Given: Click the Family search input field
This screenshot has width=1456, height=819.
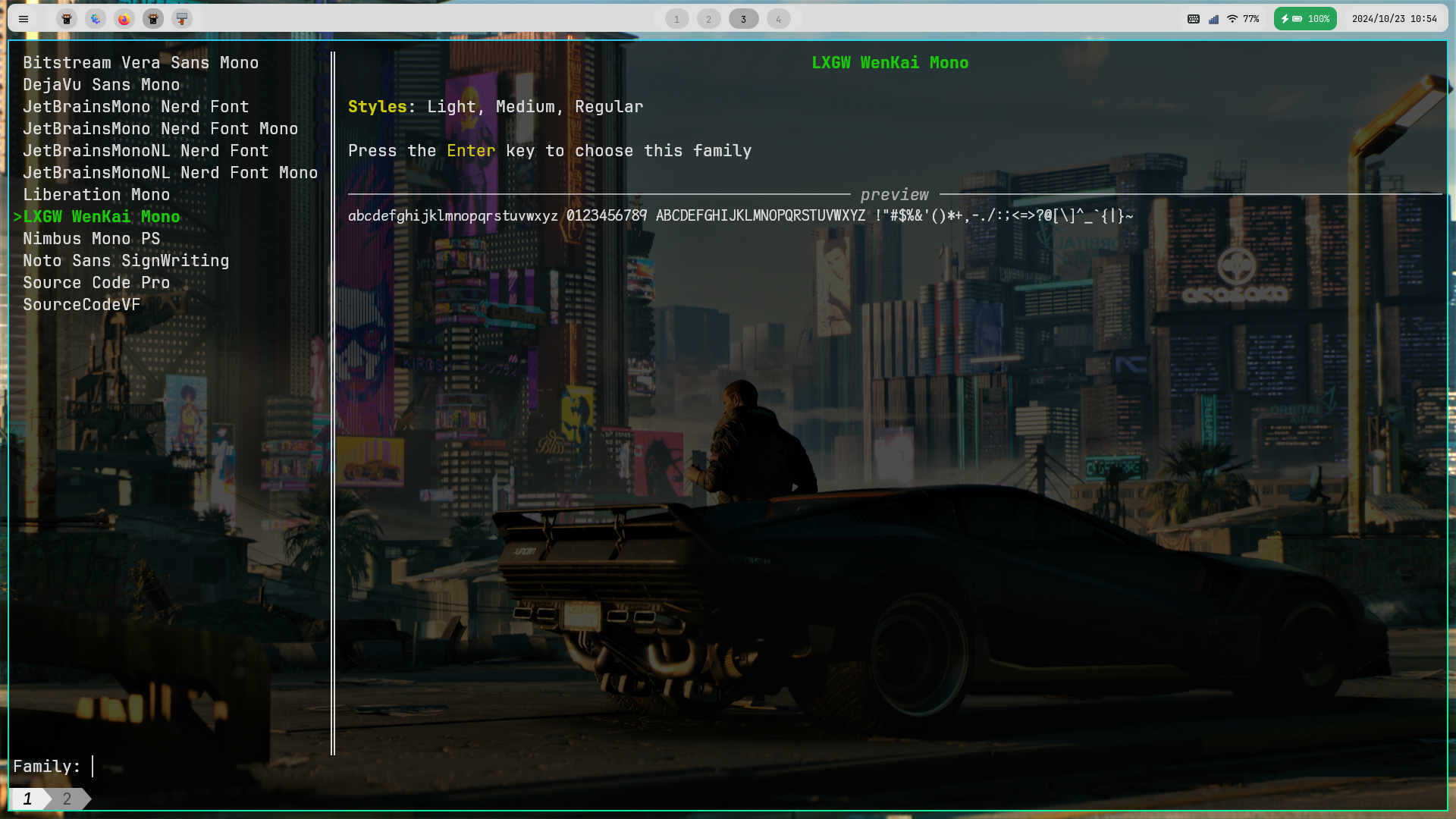Looking at the screenshot, I should click(97, 766).
